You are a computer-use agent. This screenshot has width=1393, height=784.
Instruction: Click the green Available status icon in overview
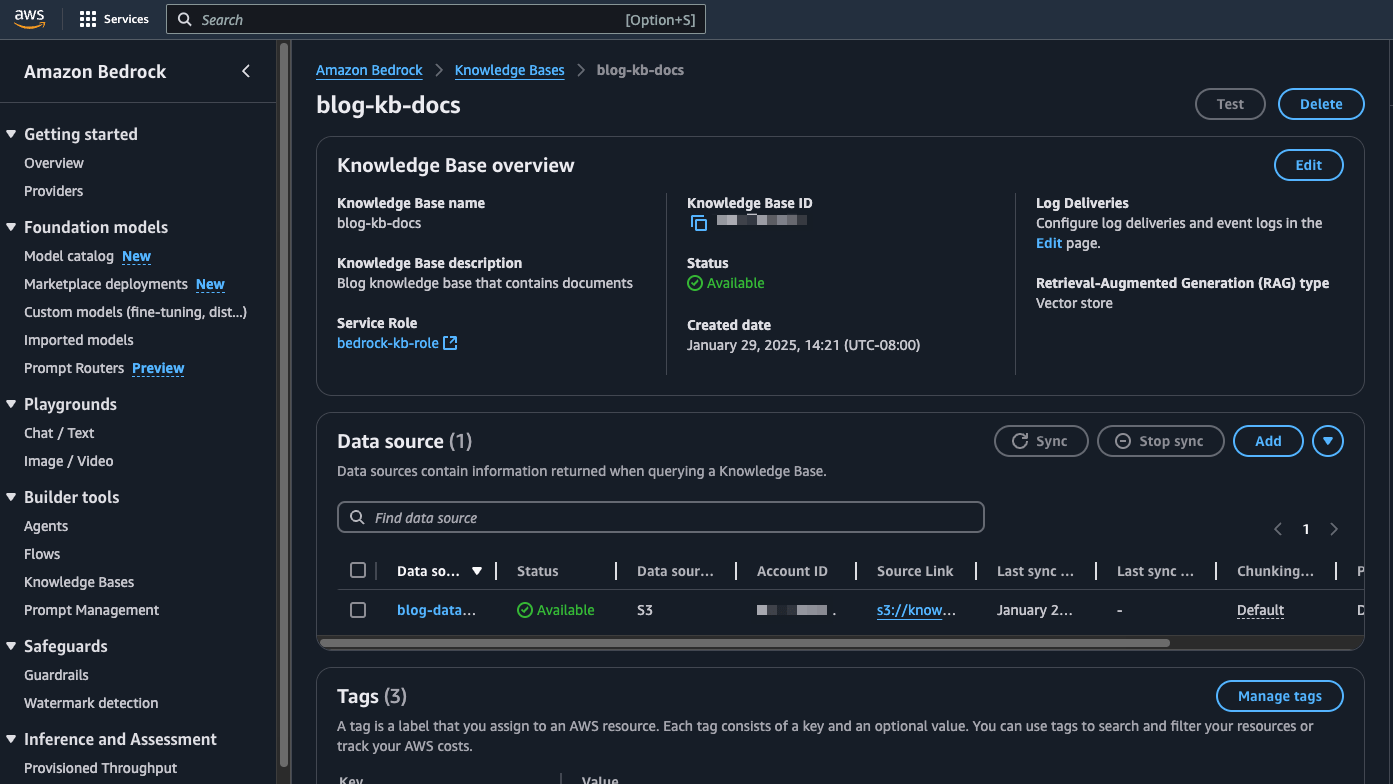tap(695, 283)
